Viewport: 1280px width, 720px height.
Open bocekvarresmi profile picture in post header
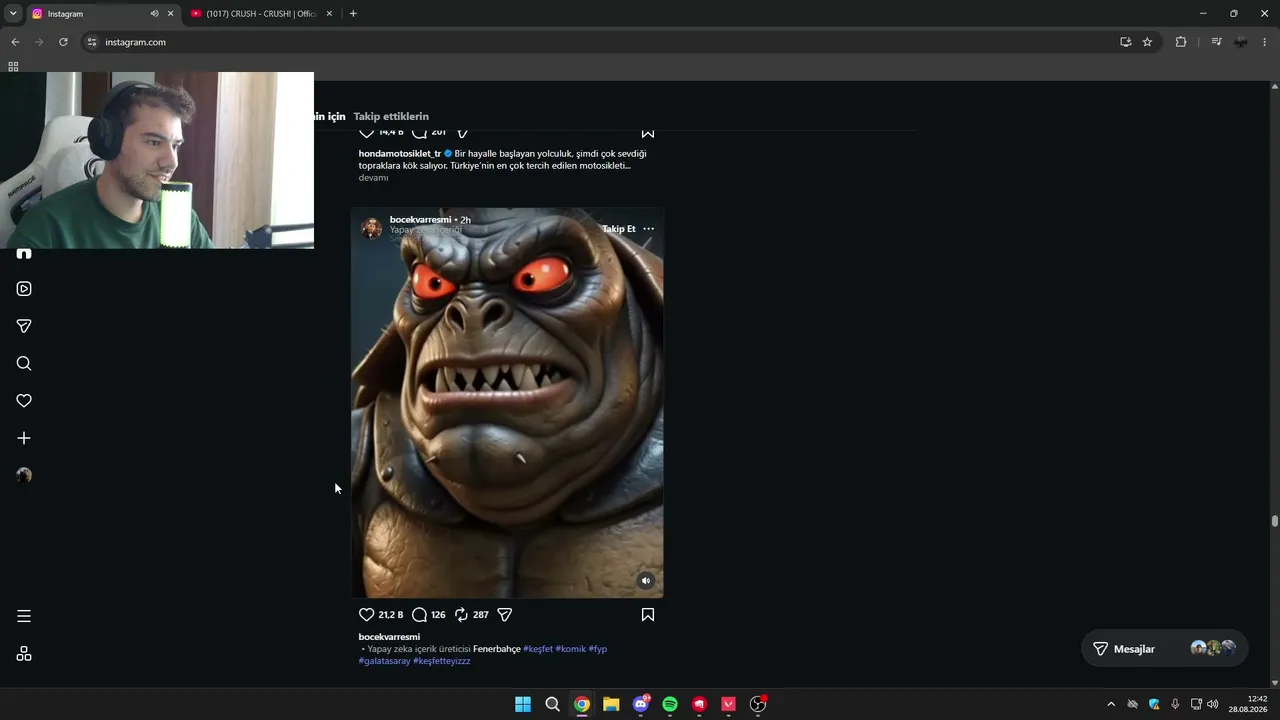click(372, 229)
